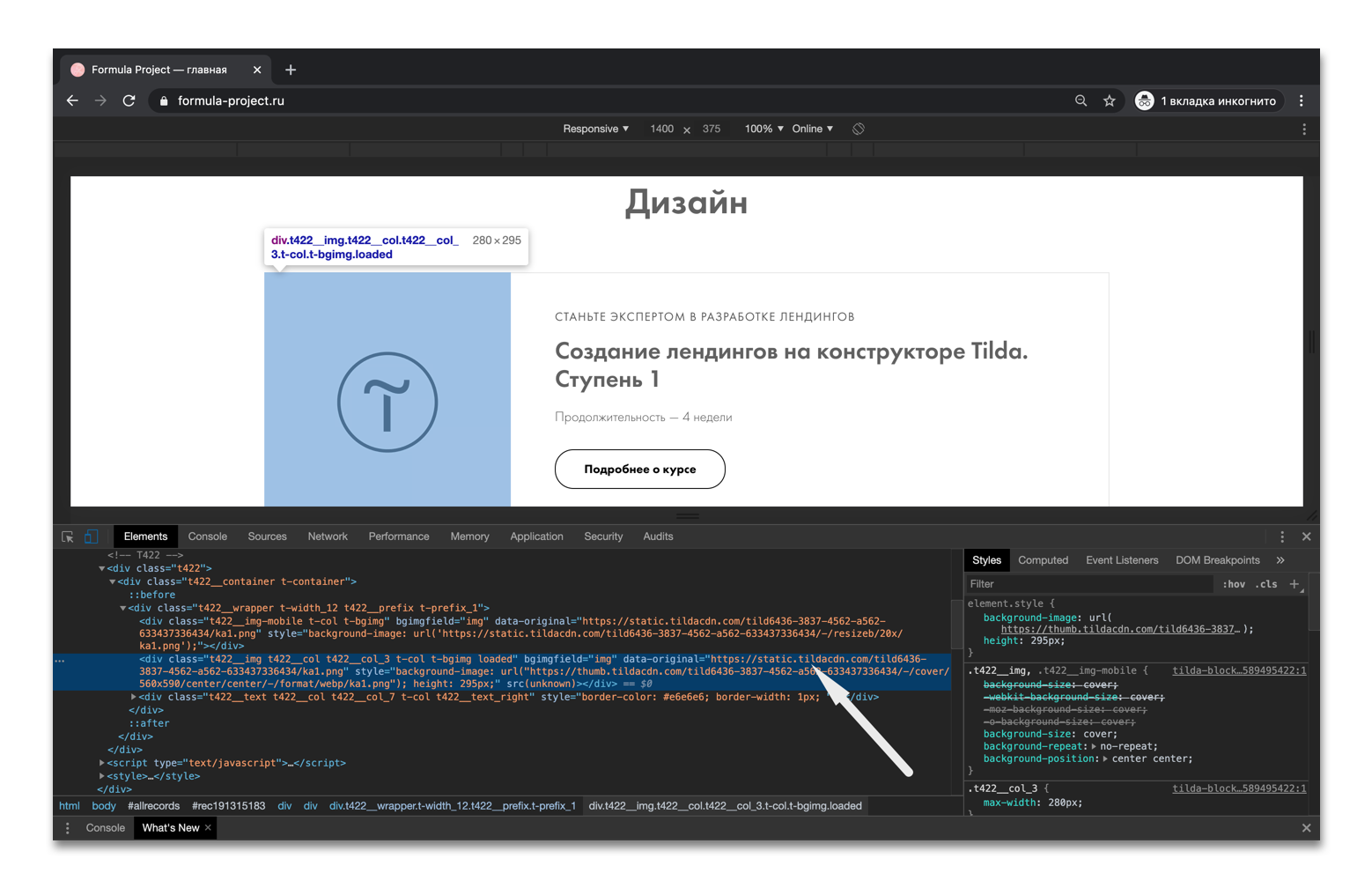Click Подробнее о курсе button

[x=640, y=469]
